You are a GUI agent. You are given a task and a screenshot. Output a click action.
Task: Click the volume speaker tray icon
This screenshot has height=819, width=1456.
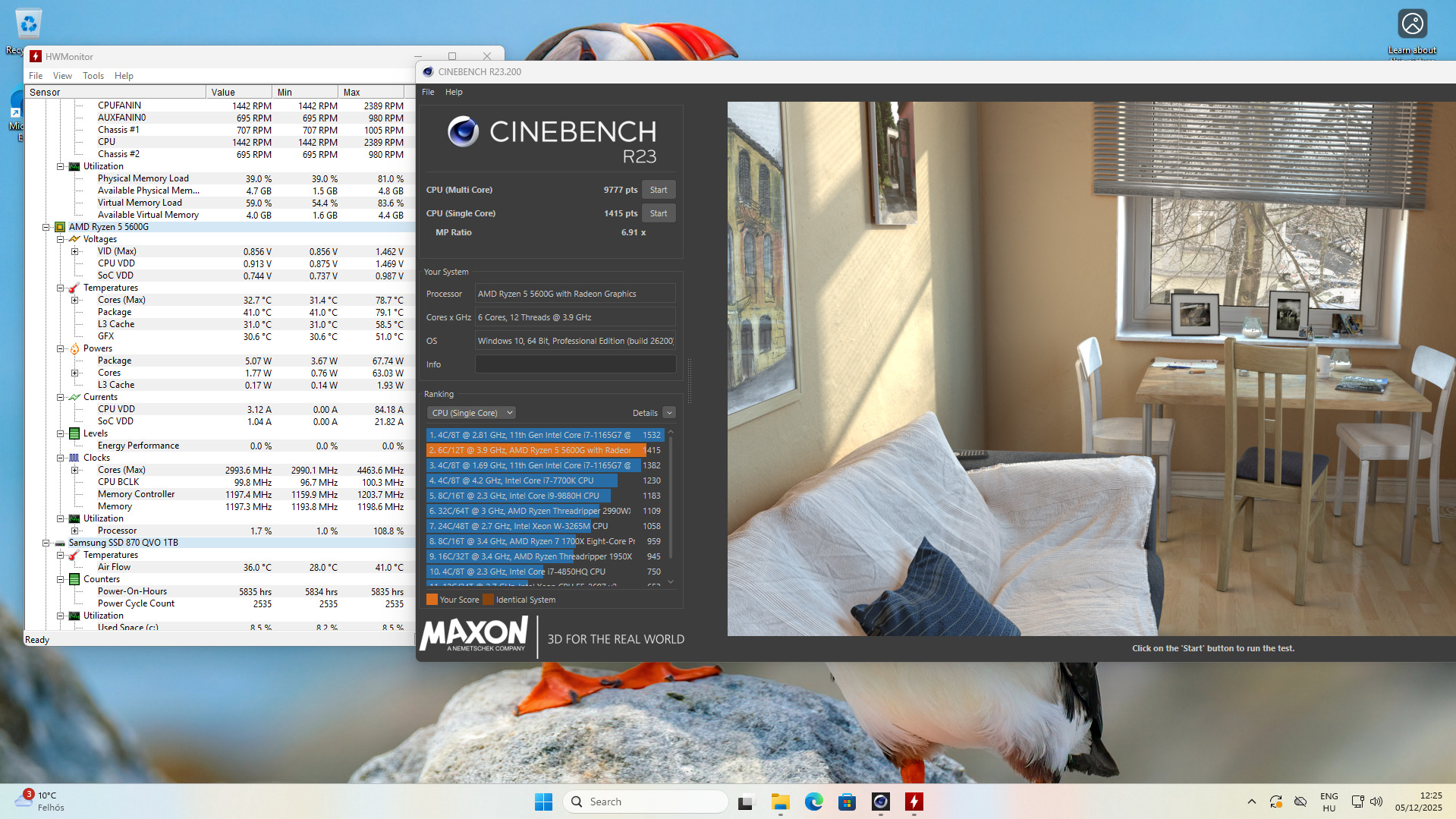tap(1376, 802)
